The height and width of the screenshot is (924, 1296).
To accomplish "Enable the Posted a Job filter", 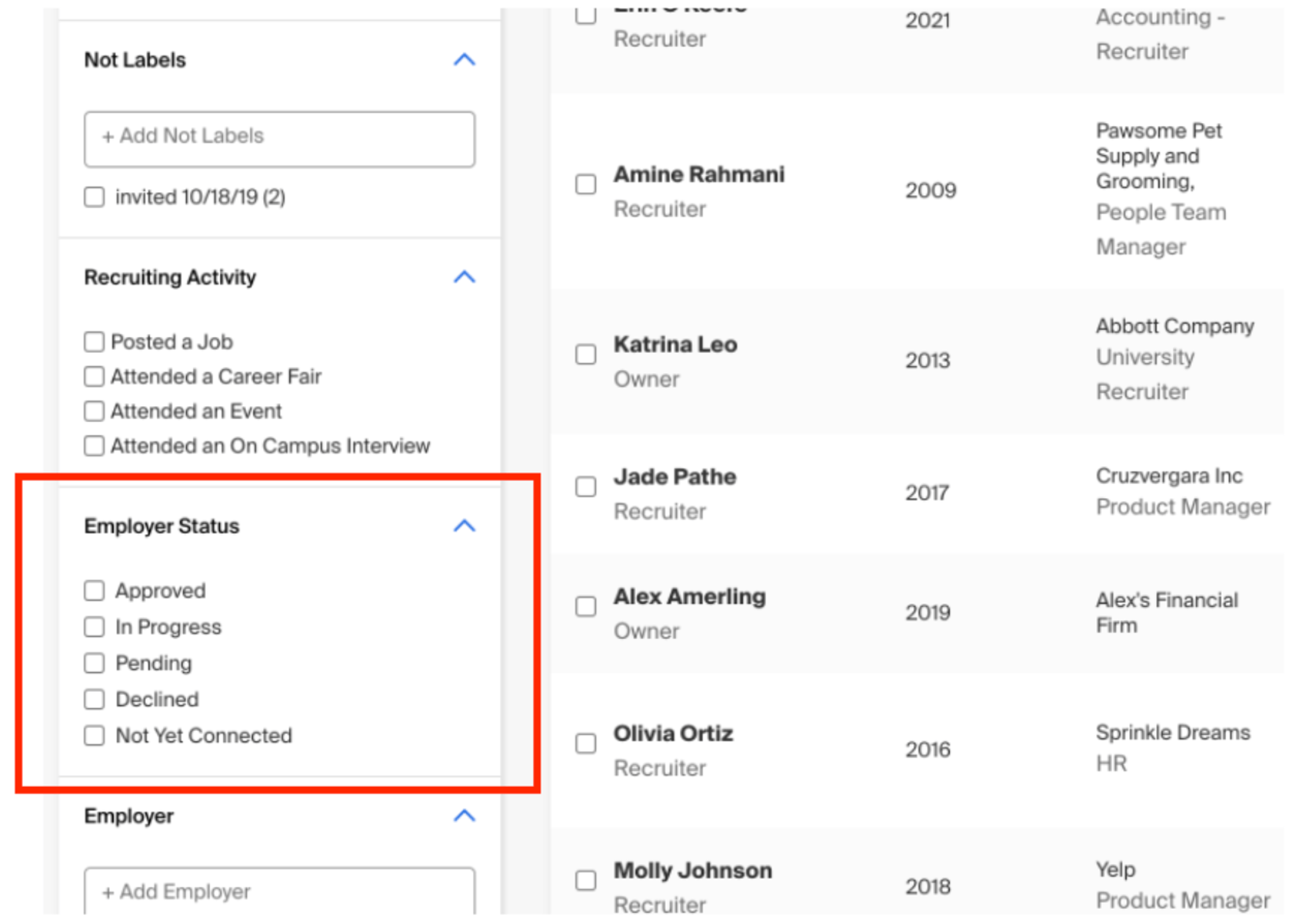I will pos(94,342).
